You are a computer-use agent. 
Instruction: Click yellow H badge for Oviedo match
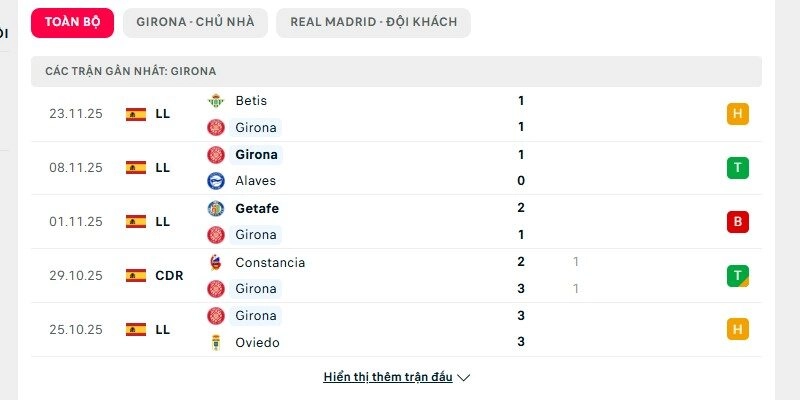738,330
